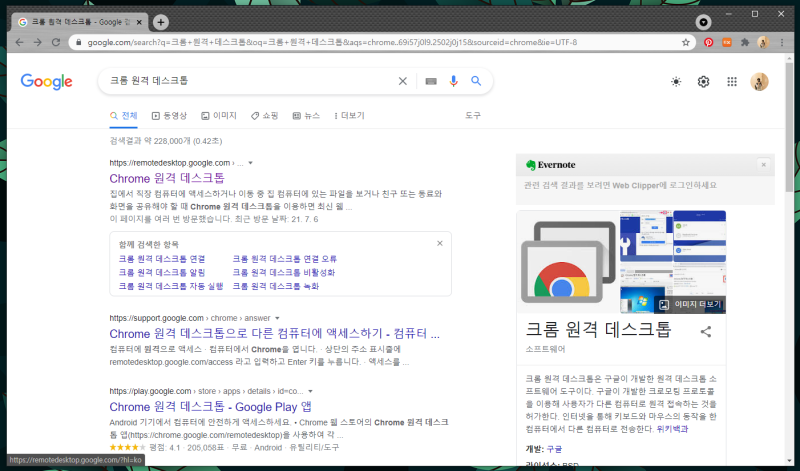800x471 pixels.
Task: Click the browser forward arrow
Action: click(38, 42)
